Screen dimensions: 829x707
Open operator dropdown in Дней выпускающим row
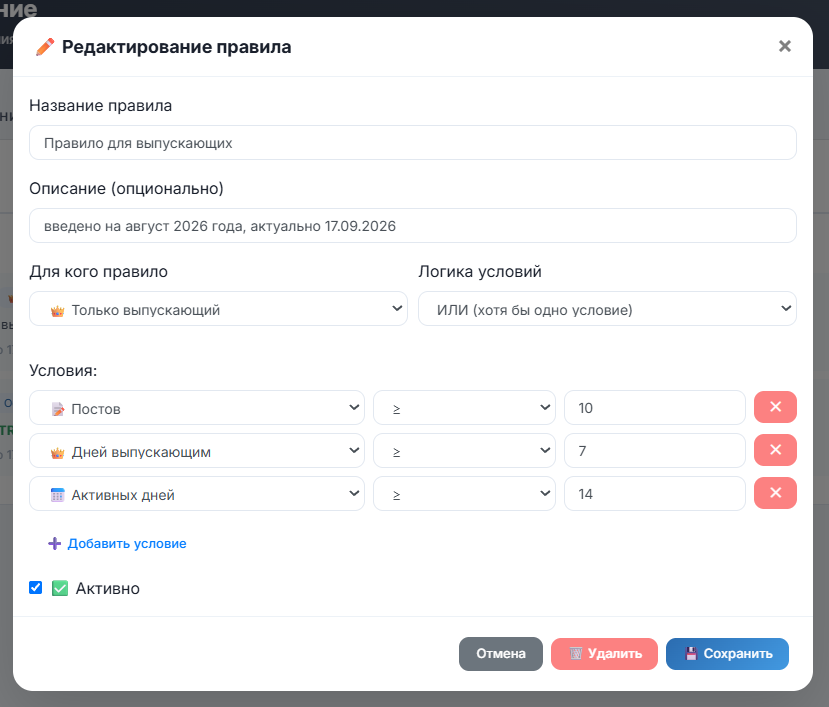(464, 451)
